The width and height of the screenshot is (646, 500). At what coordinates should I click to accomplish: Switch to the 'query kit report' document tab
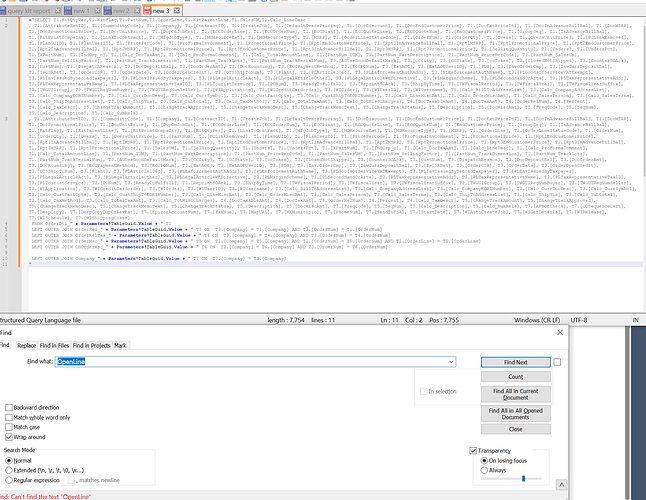click(x=29, y=11)
